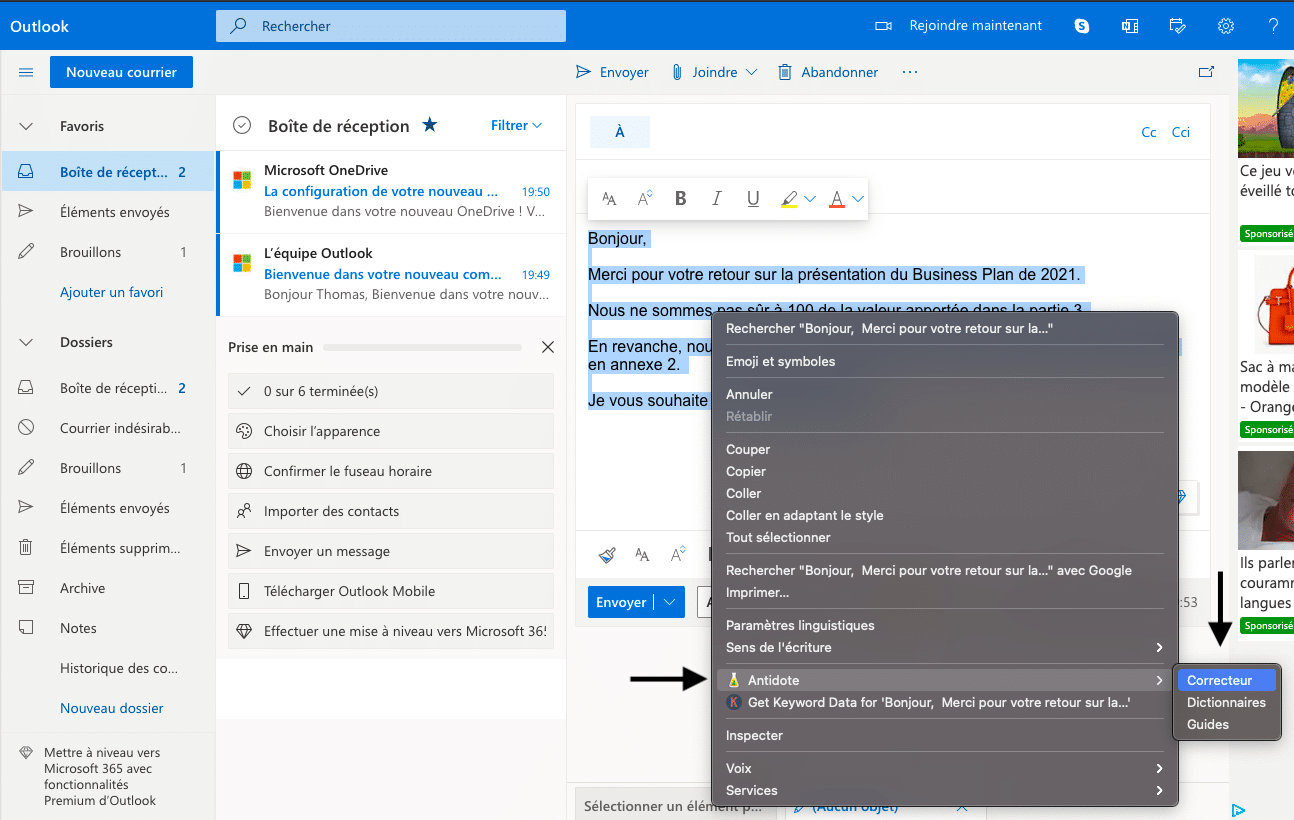Expand the Joindre dropdown chevron
Screen dimensions: 1294x820
[x=752, y=72]
